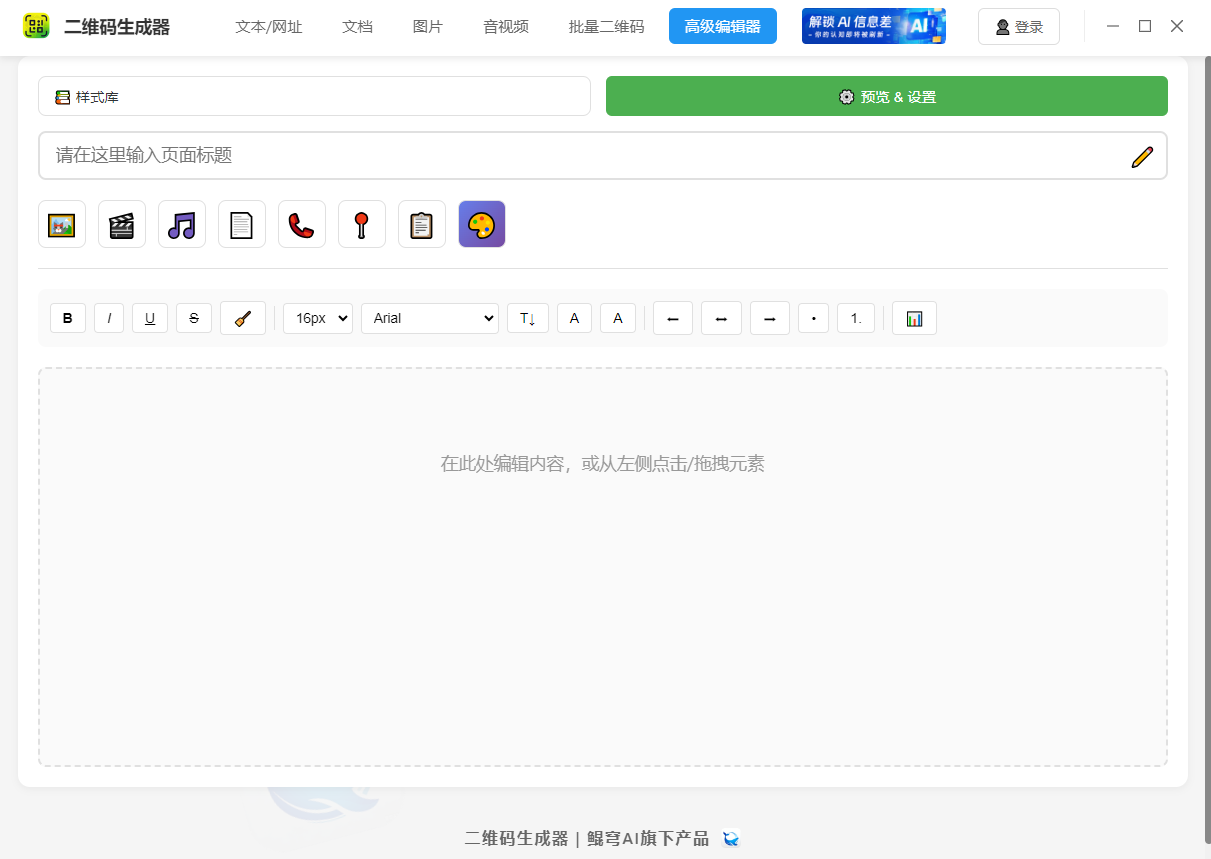Image resolution: width=1211 pixels, height=859 pixels.
Task: Toggle underline formatting
Action: point(150,317)
